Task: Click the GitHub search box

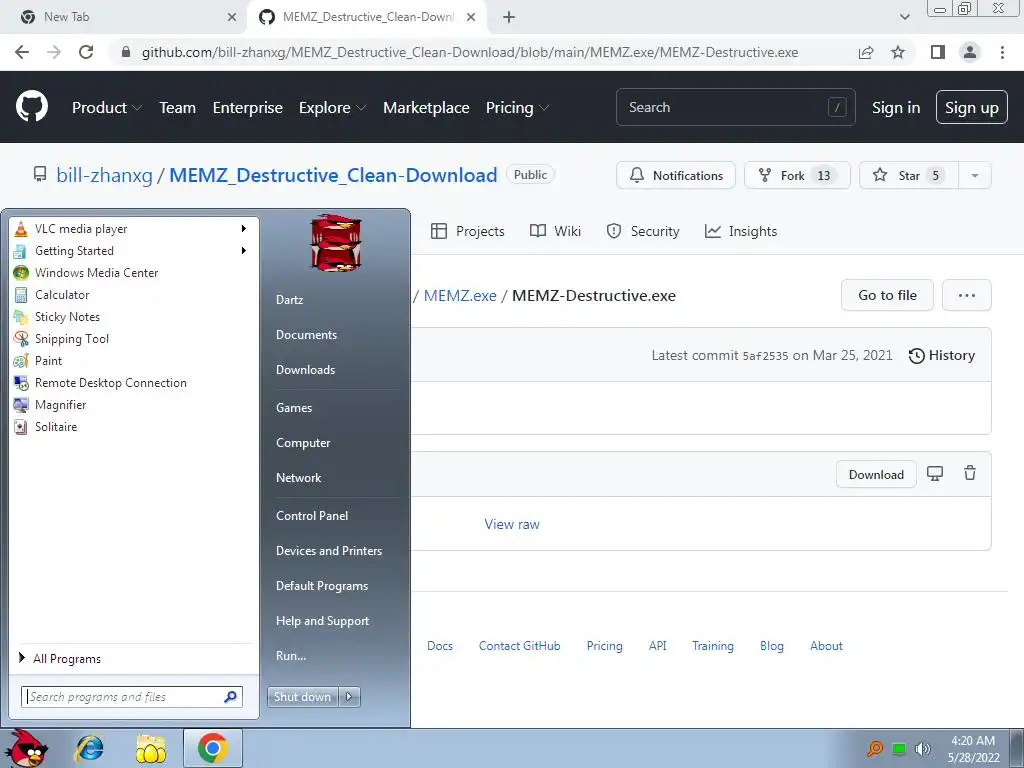Action: (x=735, y=107)
